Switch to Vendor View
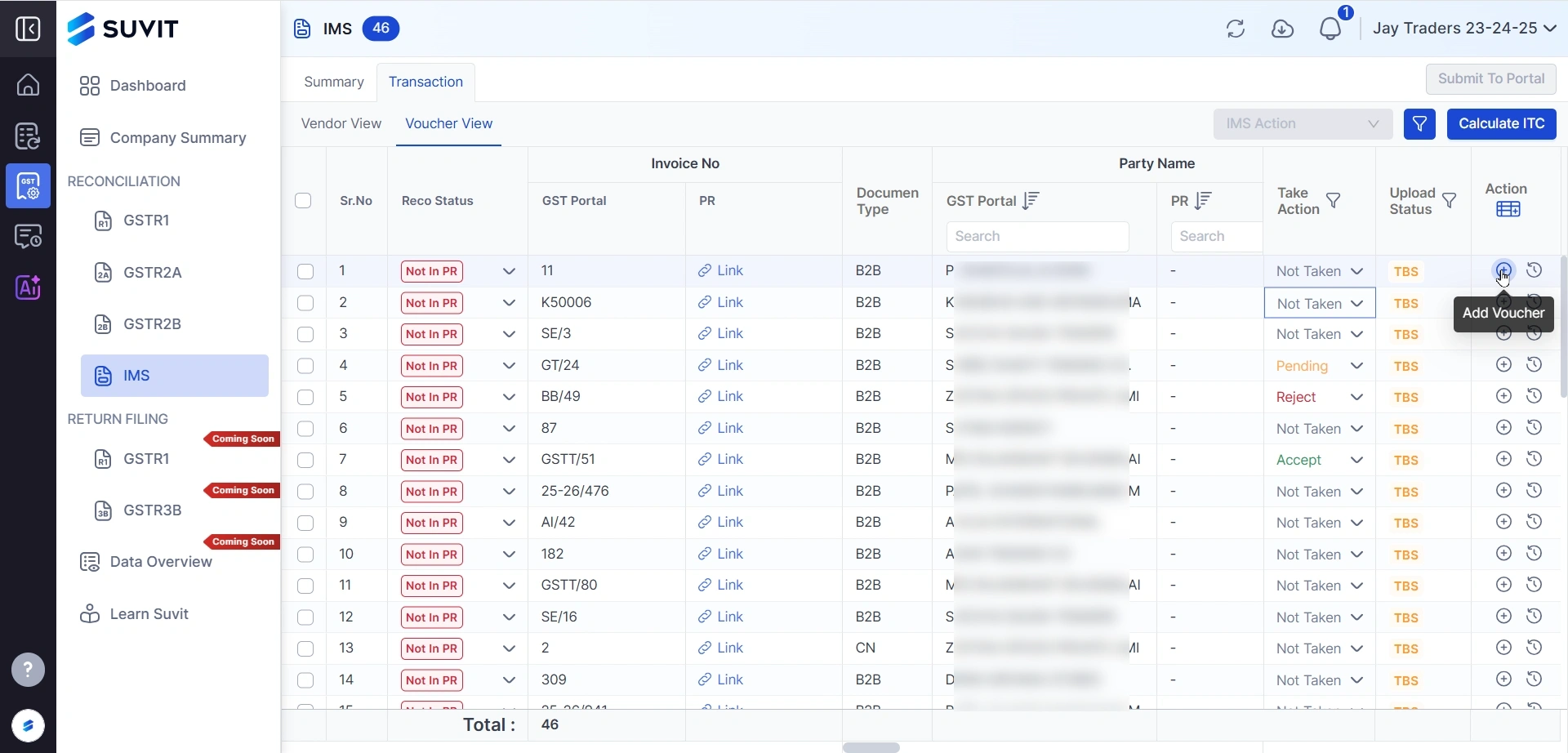The width and height of the screenshot is (1568, 753). click(341, 124)
